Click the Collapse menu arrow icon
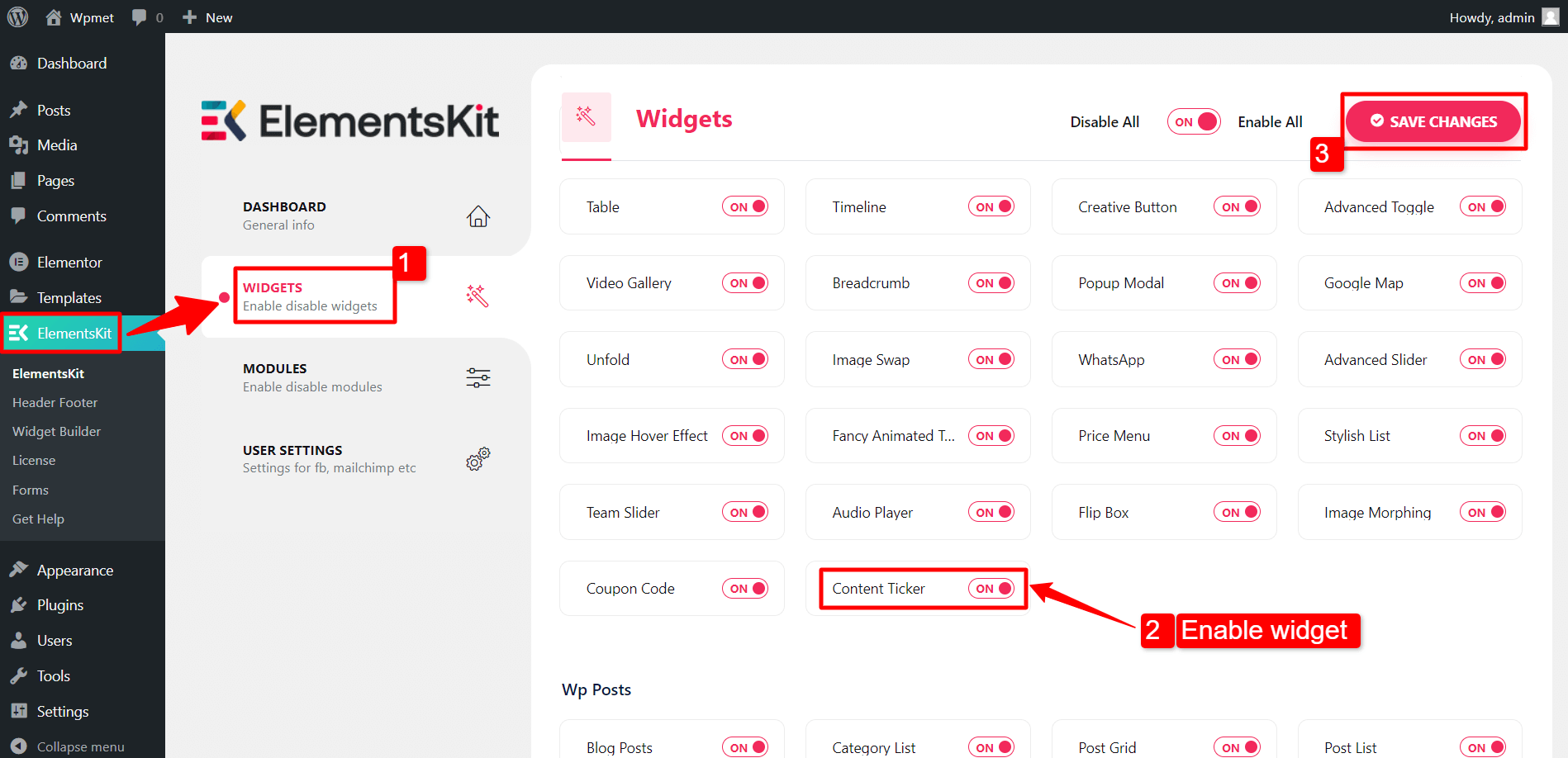The width and height of the screenshot is (1568, 758). pyautogui.click(x=19, y=746)
